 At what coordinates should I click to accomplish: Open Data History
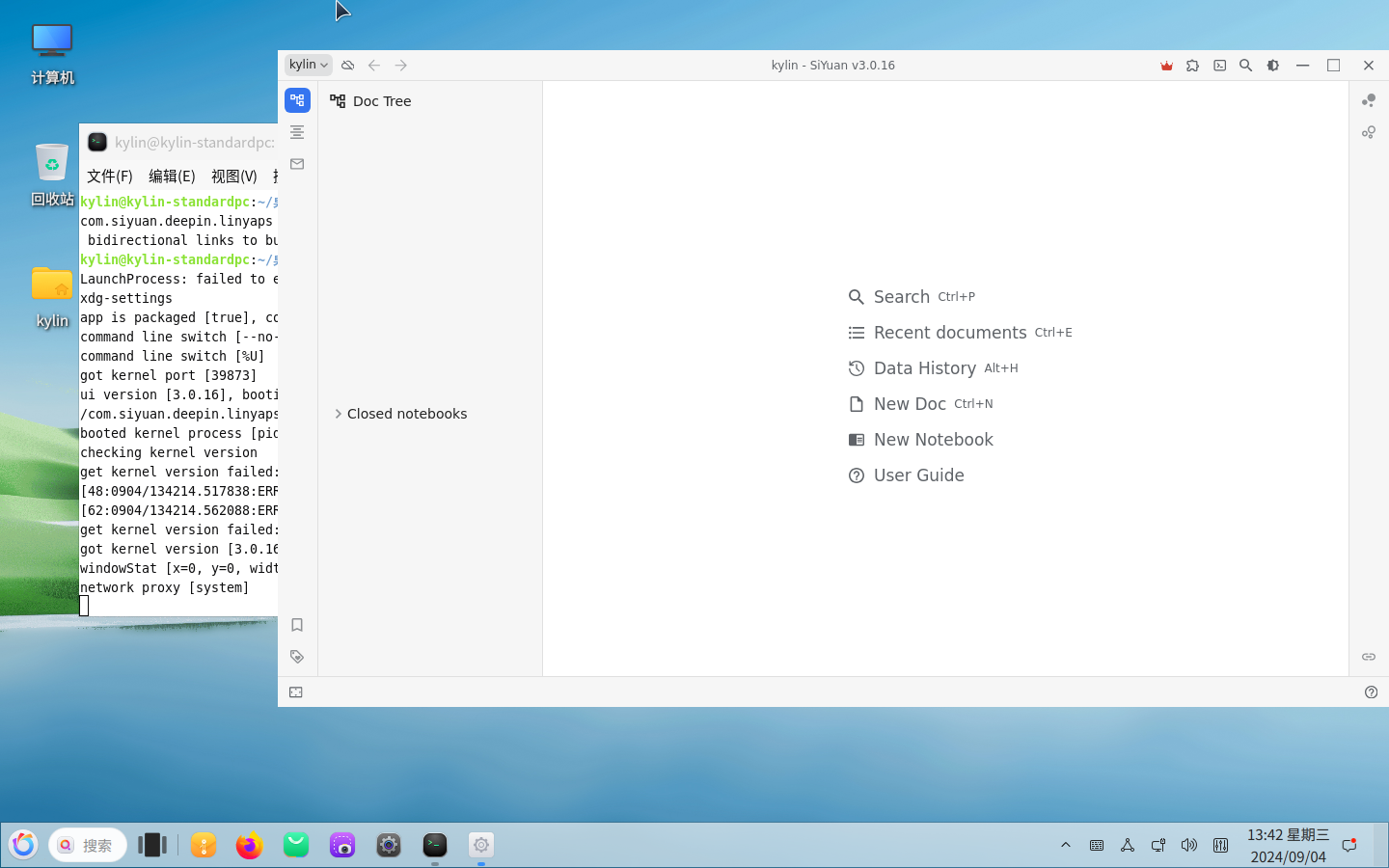click(x=933, y=368)
